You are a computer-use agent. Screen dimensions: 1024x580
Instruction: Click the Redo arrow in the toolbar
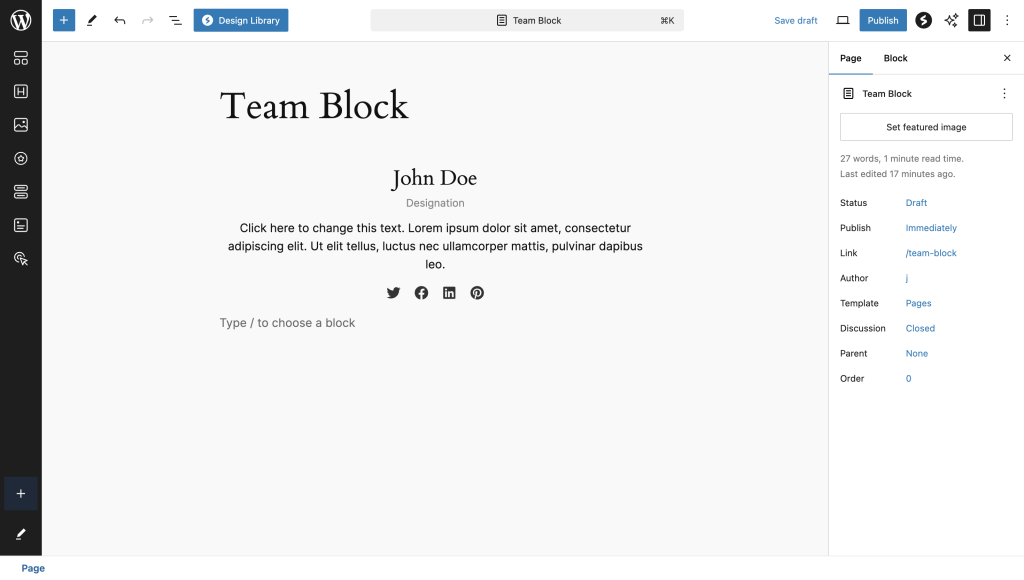147,20
